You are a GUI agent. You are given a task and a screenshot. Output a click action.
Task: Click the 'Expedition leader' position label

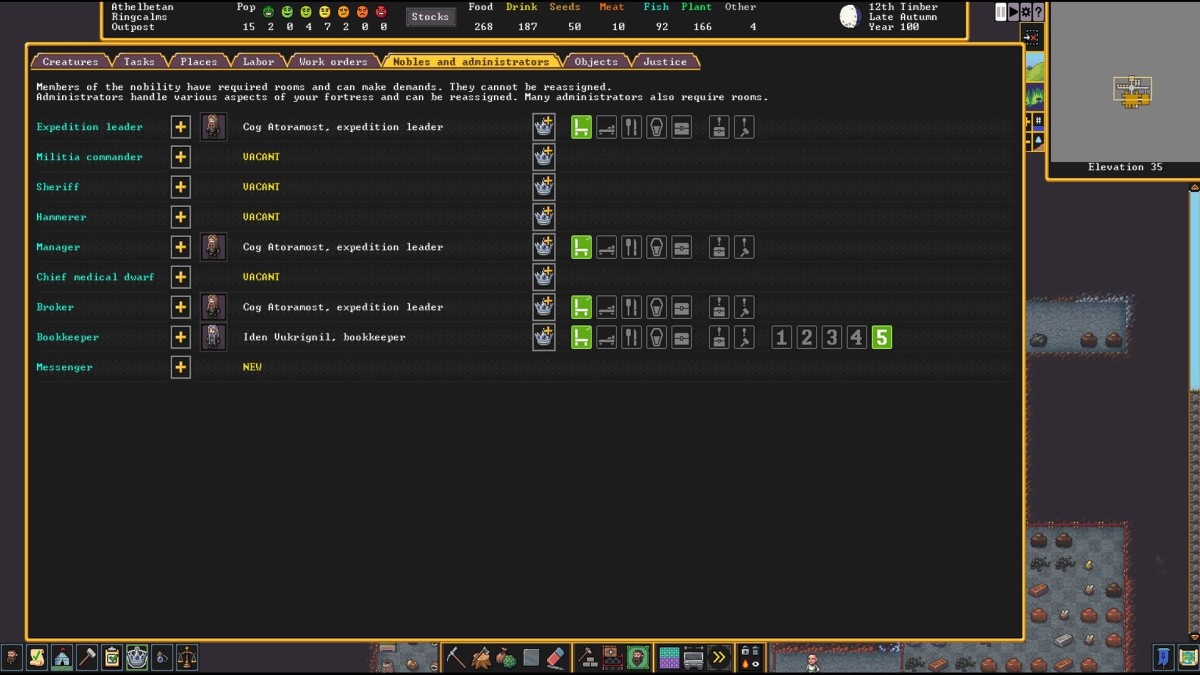tap(89, 127)
